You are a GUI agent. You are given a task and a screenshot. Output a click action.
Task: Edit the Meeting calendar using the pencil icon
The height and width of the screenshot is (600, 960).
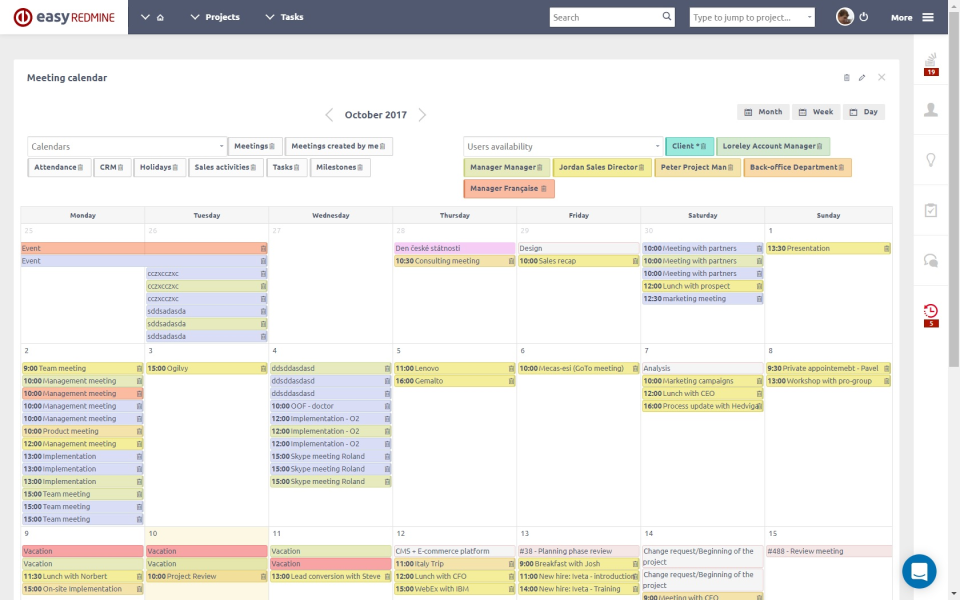pyautogui.click(x=862, y=77)
